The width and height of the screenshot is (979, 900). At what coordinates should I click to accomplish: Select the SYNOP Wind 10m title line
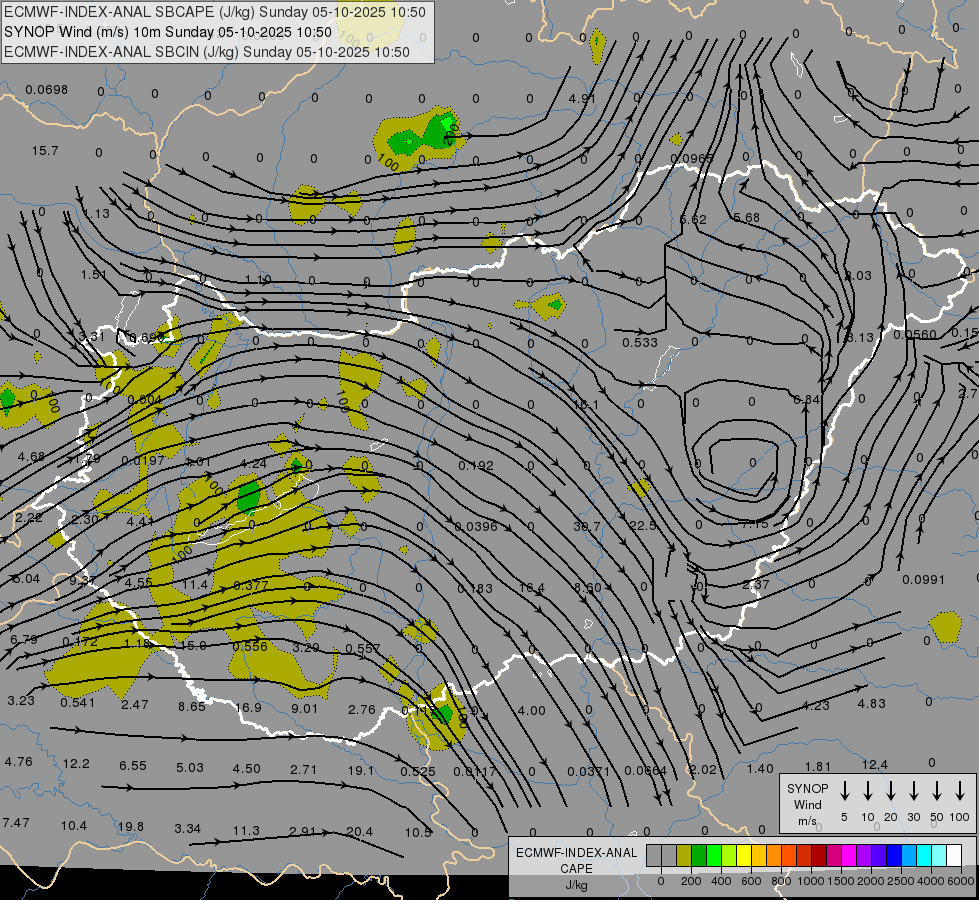point(168,32)
